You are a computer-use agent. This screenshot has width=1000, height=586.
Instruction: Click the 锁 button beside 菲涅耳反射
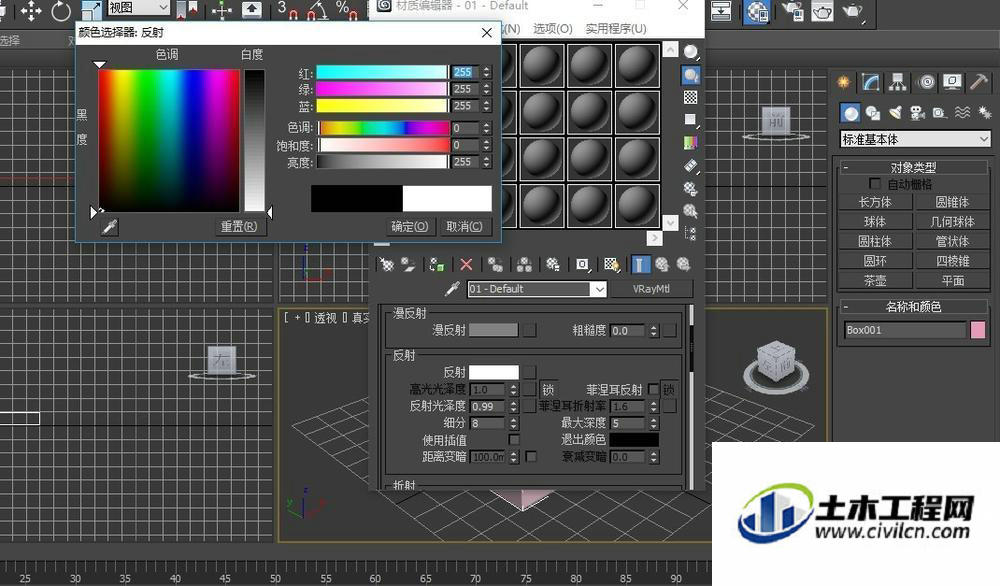(668, 389)
